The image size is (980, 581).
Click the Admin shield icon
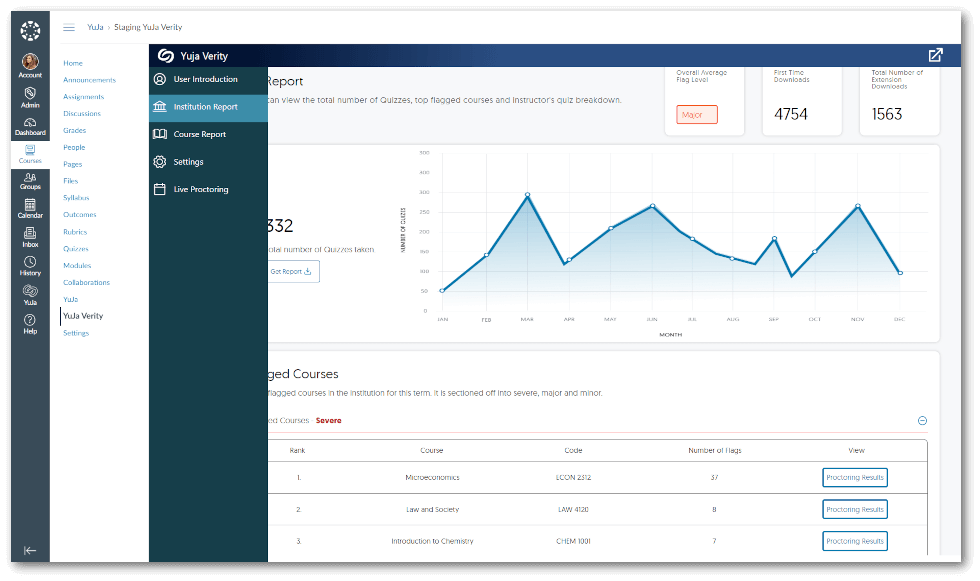(x=30, y=94)
